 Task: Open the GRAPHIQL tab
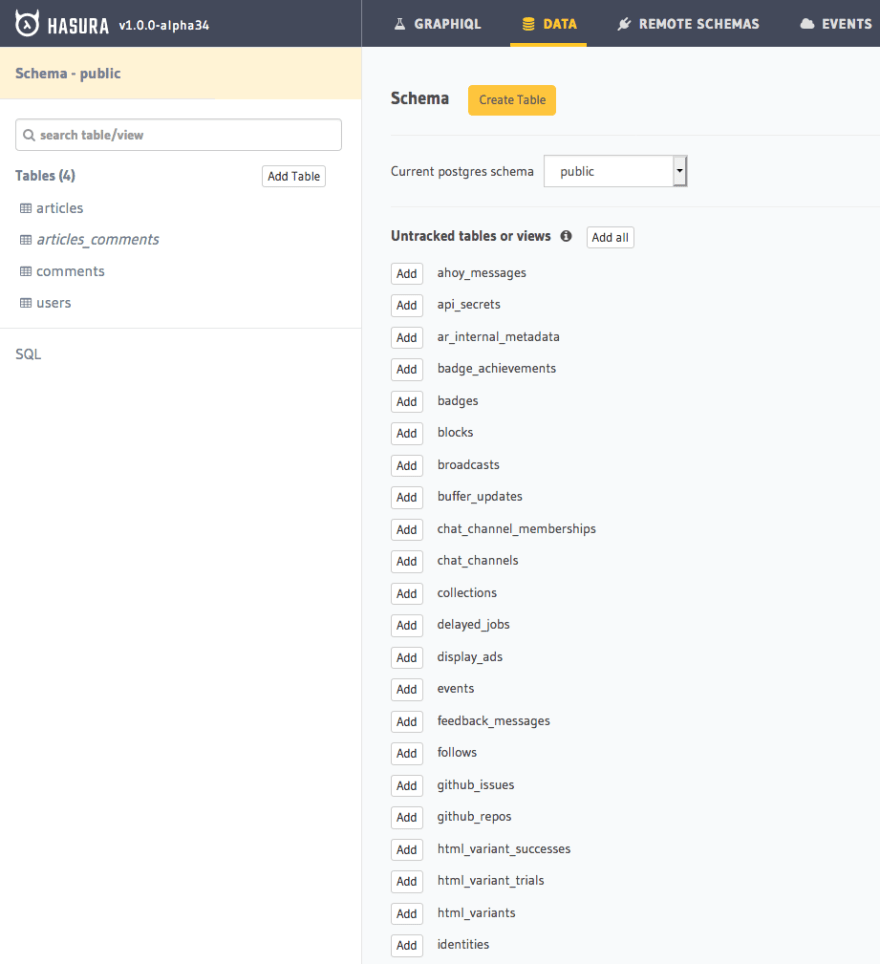point(437,24)
